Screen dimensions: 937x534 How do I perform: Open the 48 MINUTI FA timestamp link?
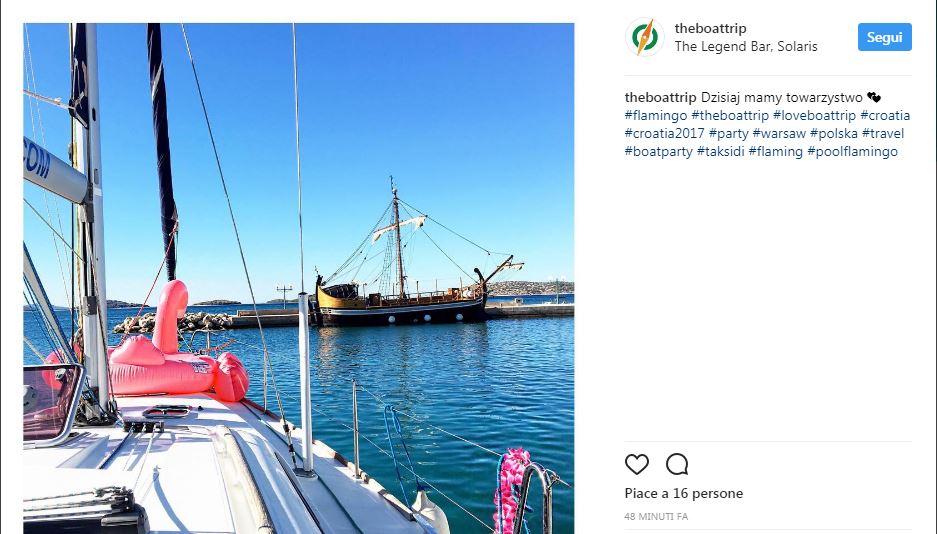pyautogui.click(x=656, y=516)
